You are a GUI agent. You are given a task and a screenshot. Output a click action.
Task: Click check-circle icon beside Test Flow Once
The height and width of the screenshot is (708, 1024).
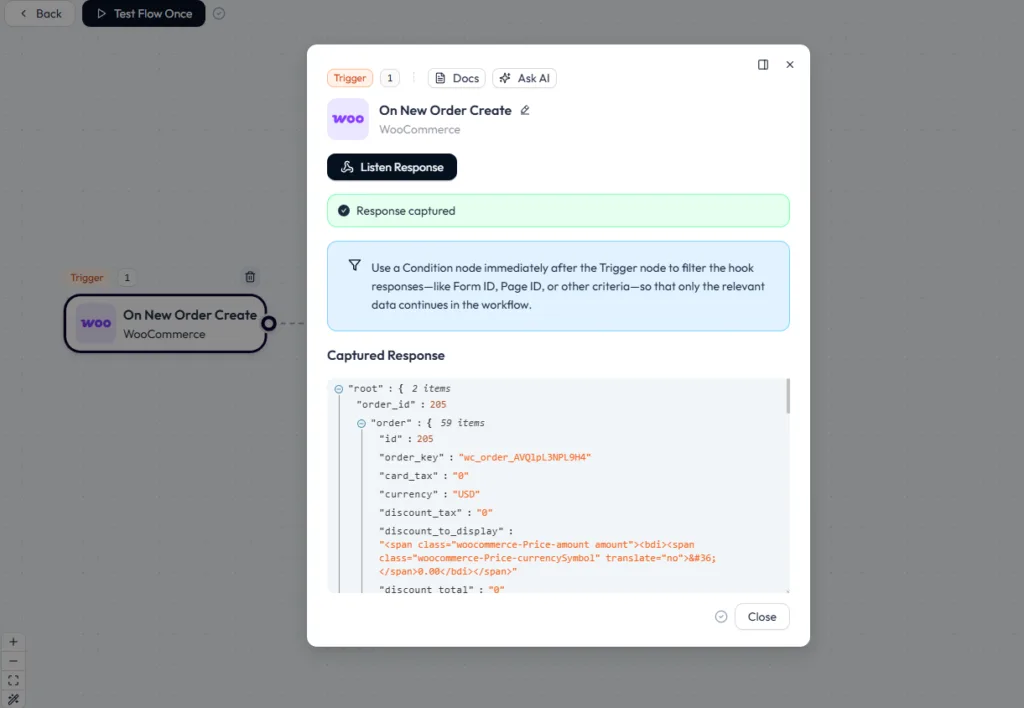(x=219, y=13)
